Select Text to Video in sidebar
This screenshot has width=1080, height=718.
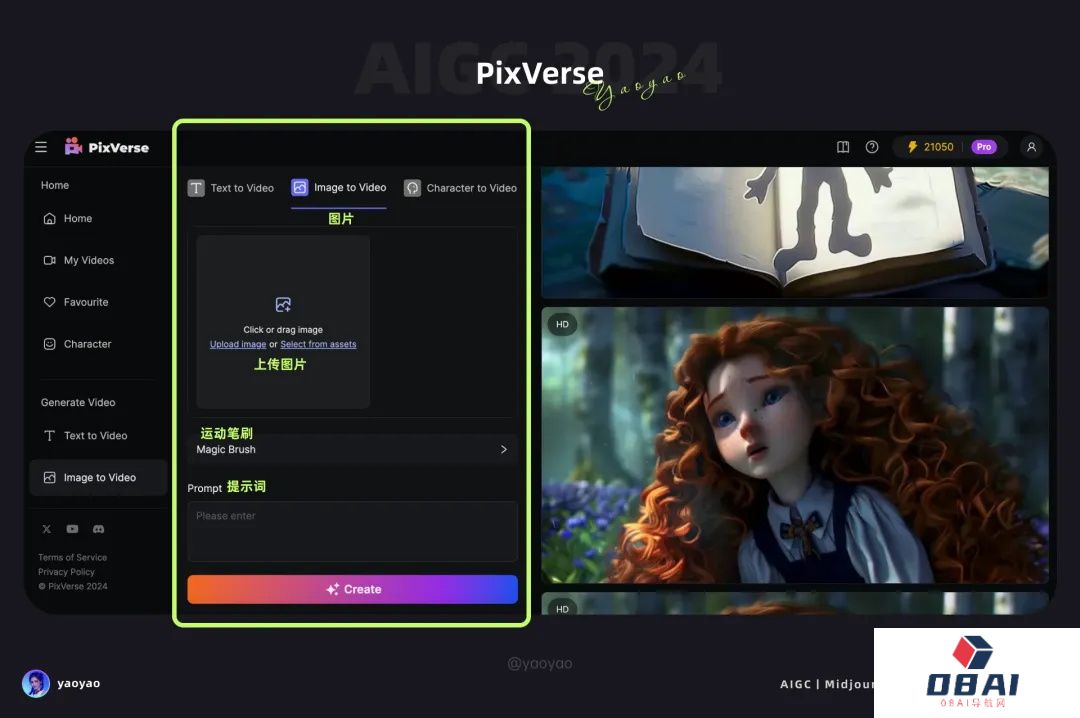pyautogui.click(x=98, y=435)
